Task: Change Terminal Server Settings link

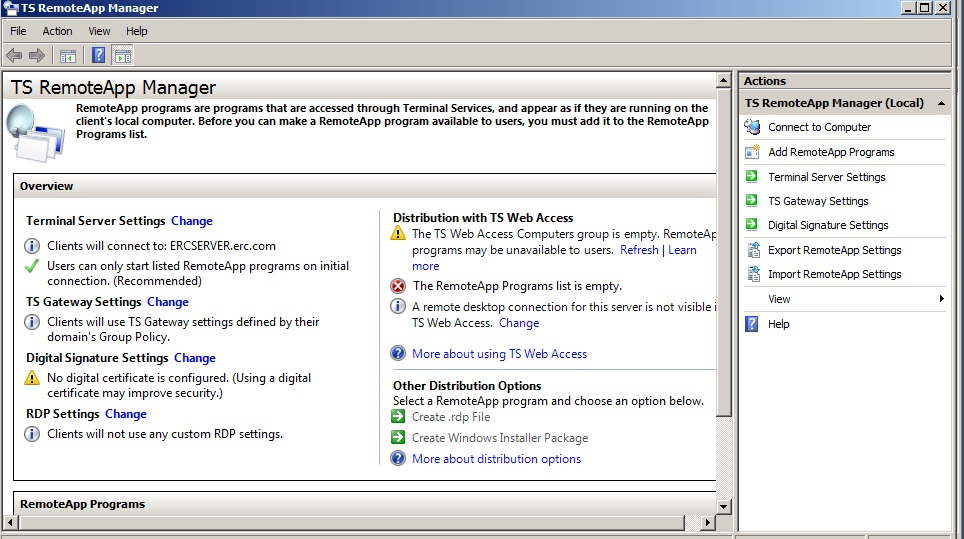Action: [192, 221]
